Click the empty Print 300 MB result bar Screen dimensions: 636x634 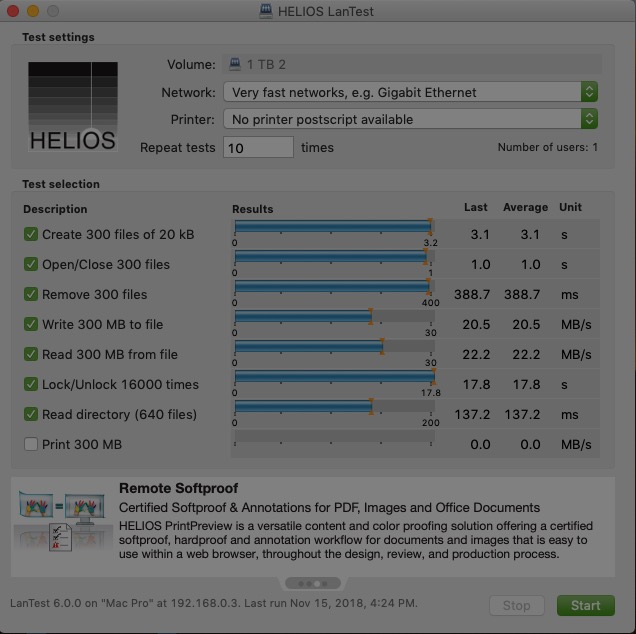[335, 436]
